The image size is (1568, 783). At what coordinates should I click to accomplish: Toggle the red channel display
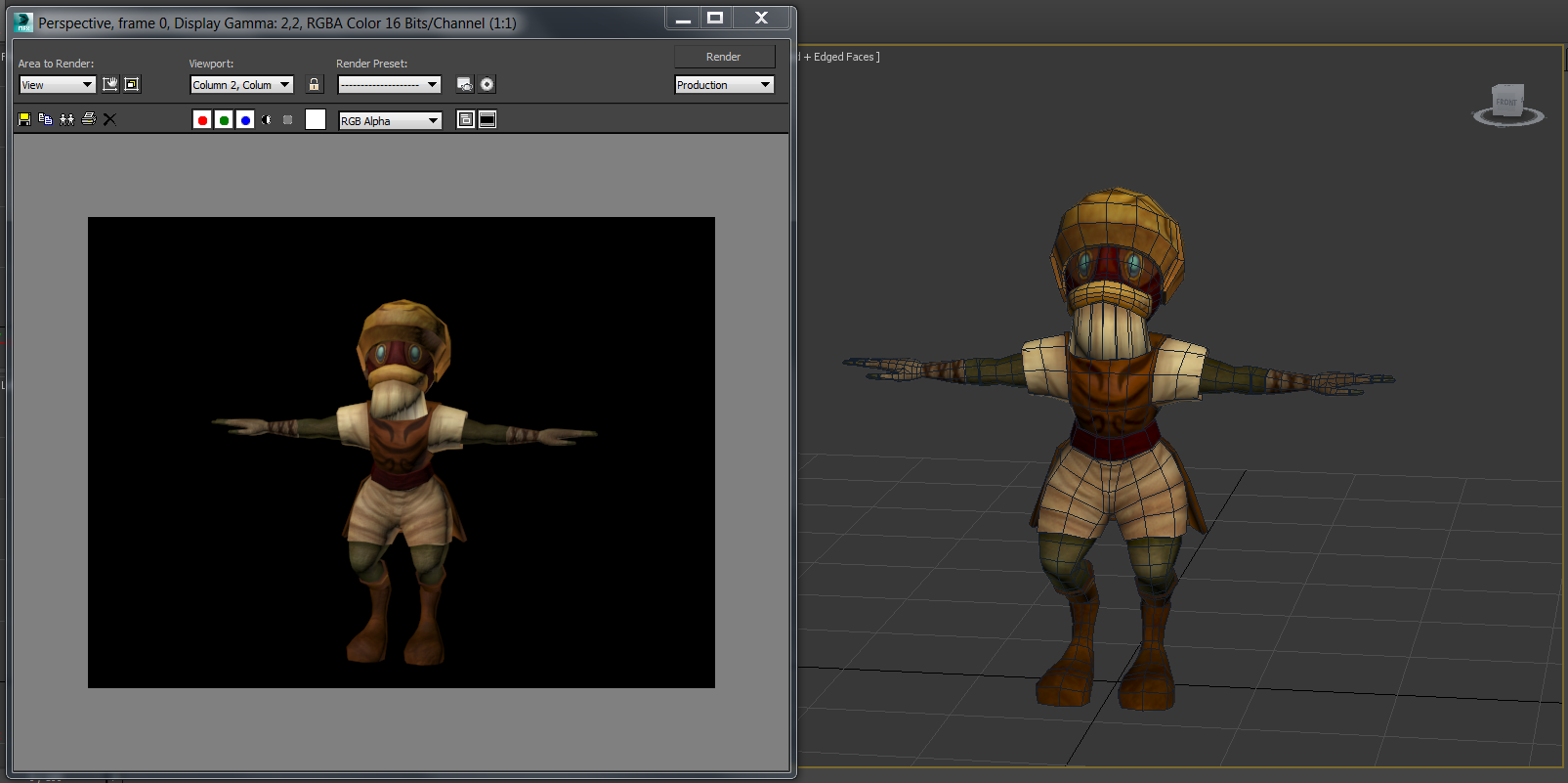(202, 120)
